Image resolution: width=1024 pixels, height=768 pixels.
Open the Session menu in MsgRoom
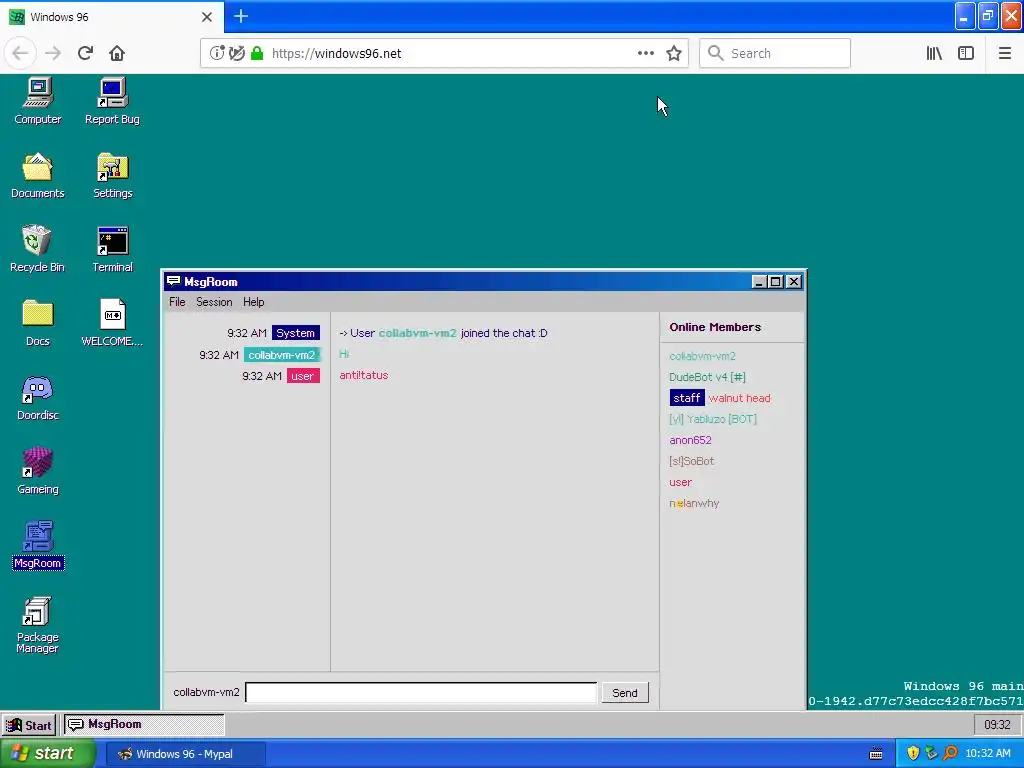click(214, 302)
